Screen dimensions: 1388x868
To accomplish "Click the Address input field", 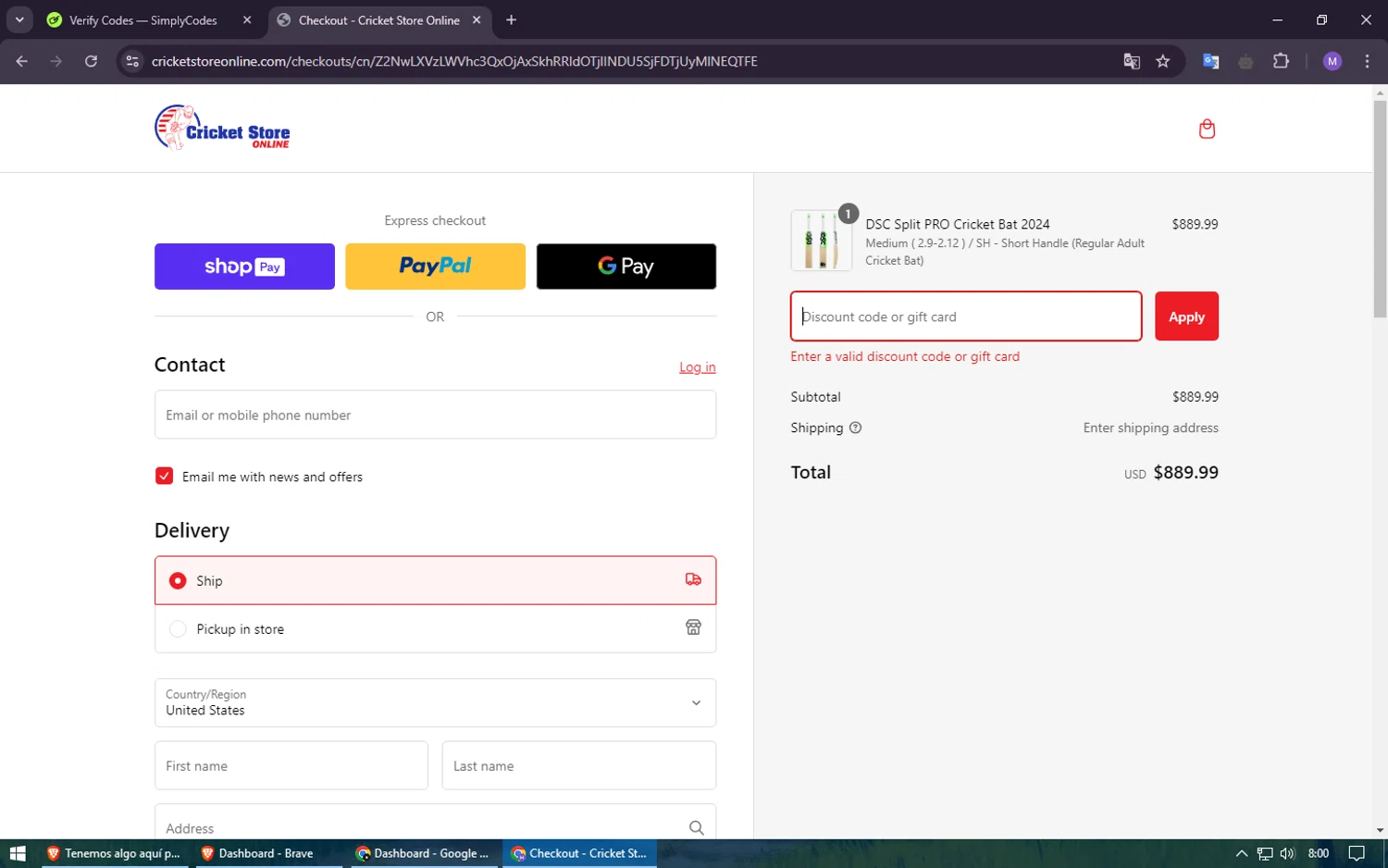I will point(435,824).
